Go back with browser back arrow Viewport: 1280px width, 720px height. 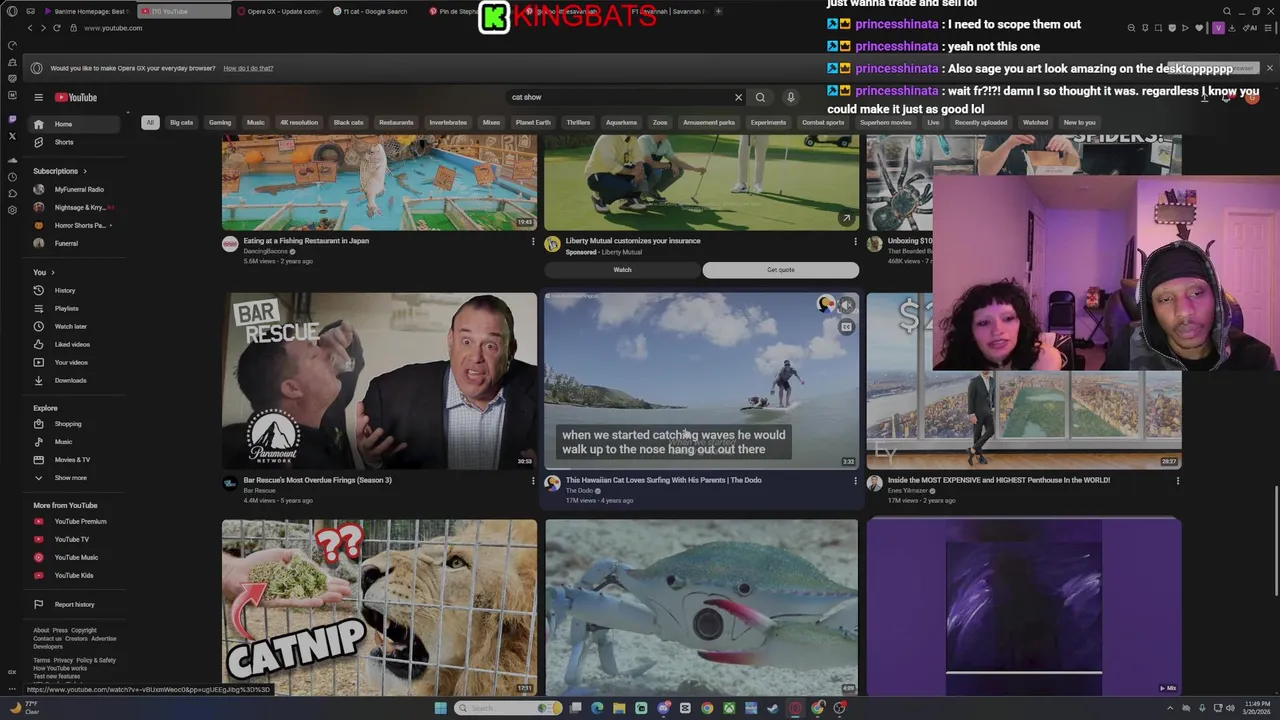tap(30, 28)
